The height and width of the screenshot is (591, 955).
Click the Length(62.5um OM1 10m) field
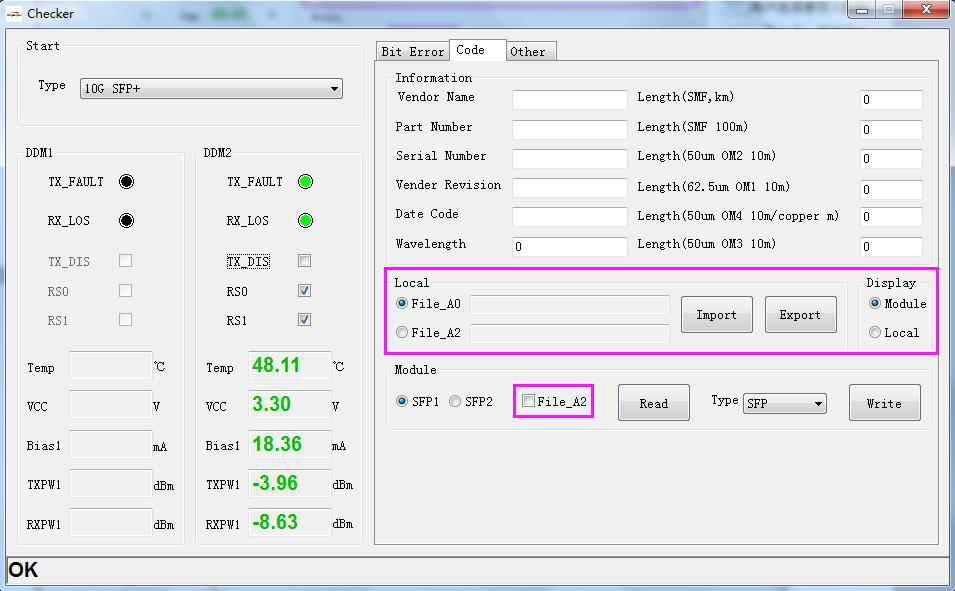tap(891, 189)
